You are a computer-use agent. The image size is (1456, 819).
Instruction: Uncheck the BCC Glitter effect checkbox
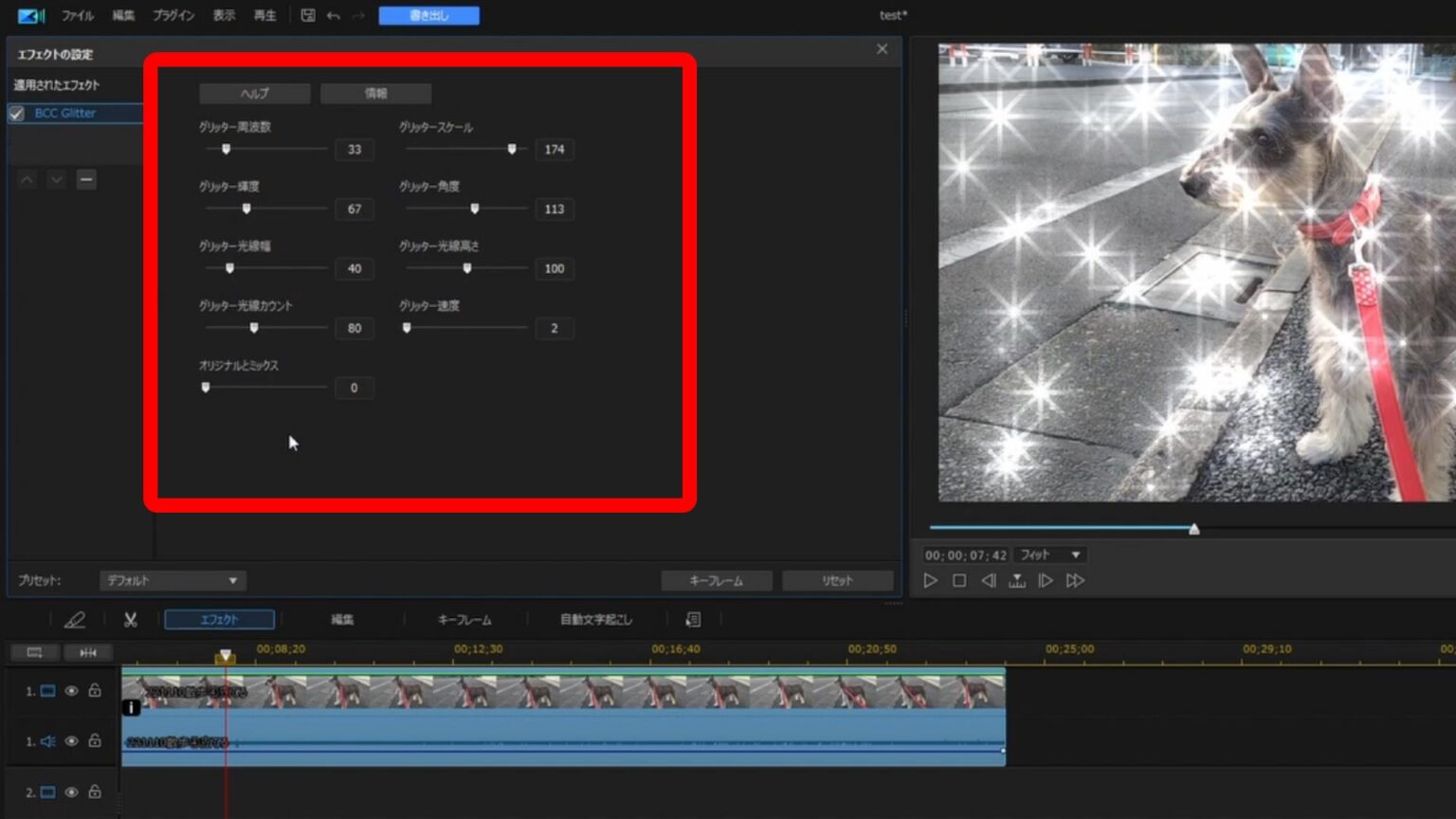click(x=17, y=114)
